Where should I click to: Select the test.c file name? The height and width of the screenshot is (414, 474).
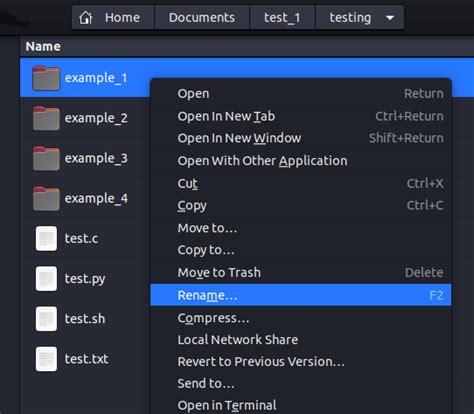[81, 239]
